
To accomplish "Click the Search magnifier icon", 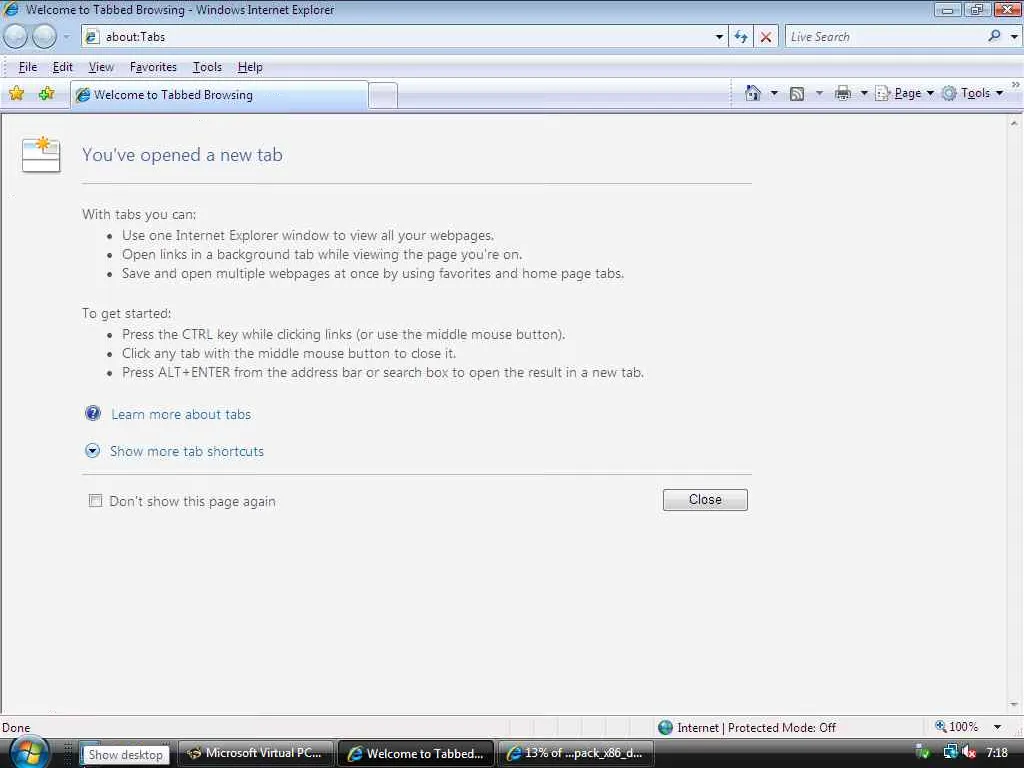I will pos(995,36).
